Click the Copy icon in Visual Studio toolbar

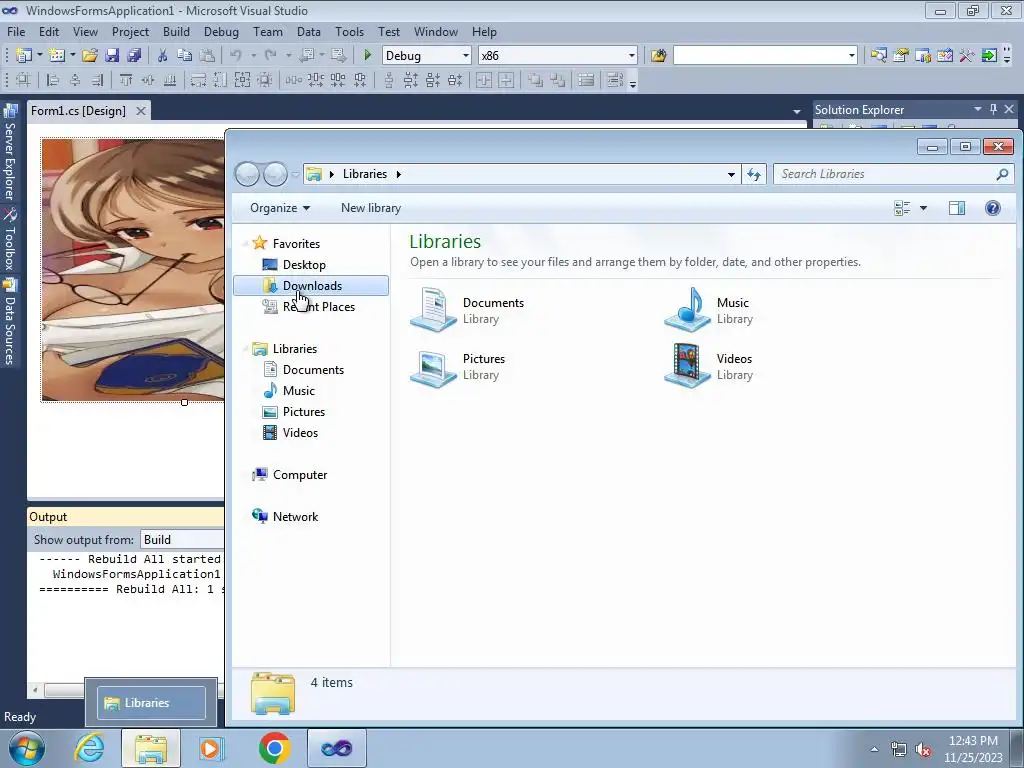[x=185, y=56]
